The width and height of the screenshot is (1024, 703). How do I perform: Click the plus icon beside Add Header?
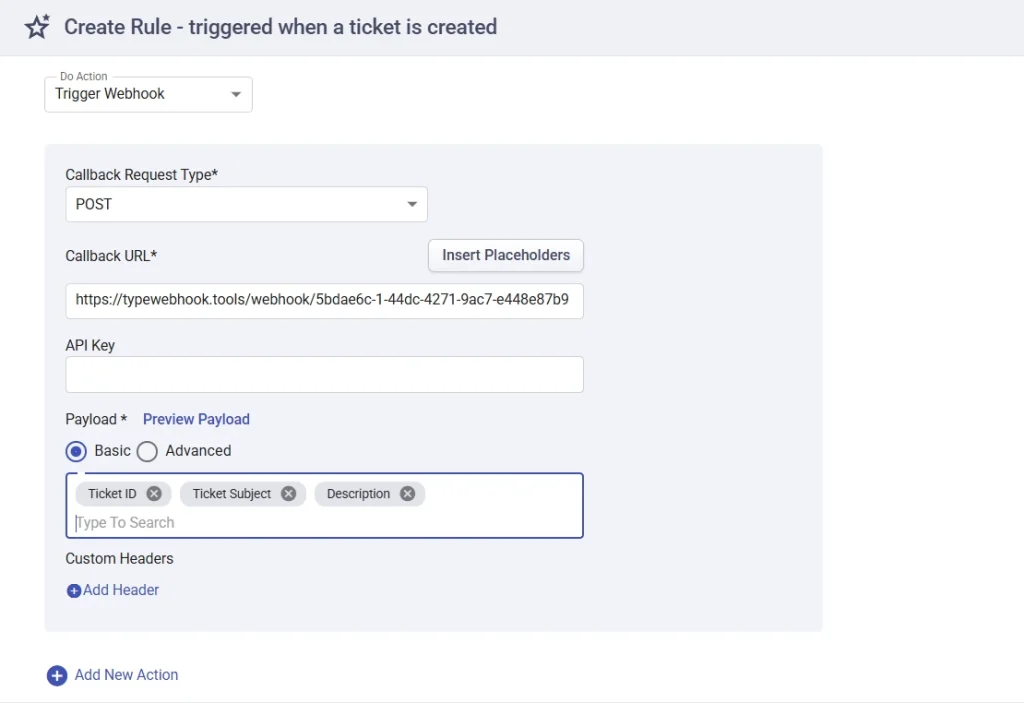pos(73,591)
